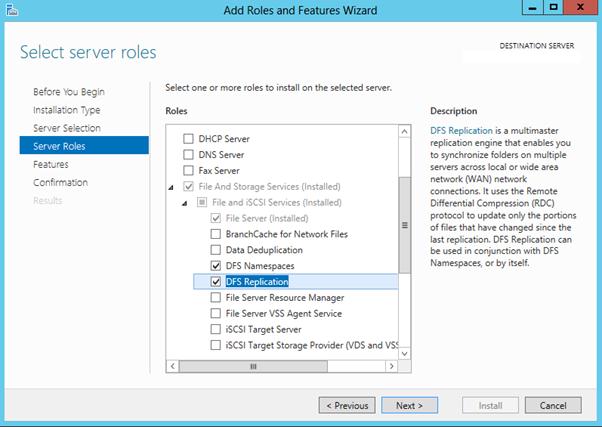
Task: Collapse File and iSCSI Services node
Action: pyautogui.click(x=186, y=203)
